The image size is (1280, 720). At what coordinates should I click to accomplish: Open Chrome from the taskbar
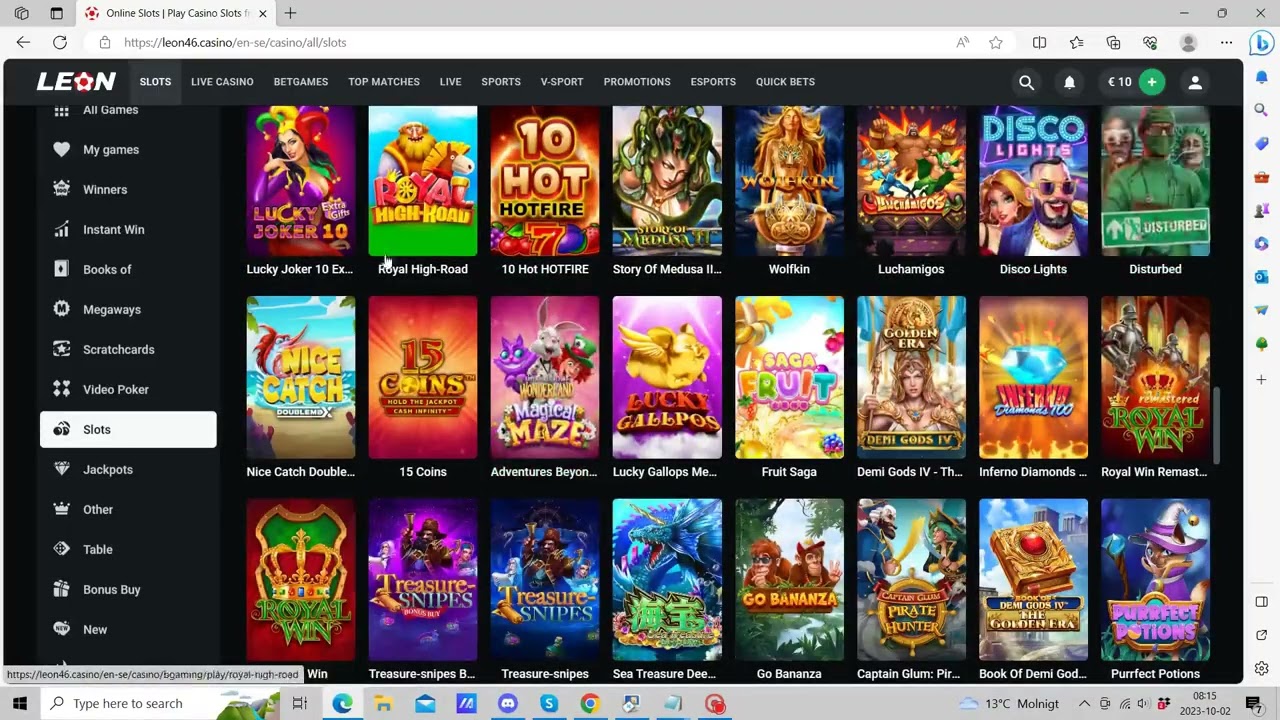590,704
